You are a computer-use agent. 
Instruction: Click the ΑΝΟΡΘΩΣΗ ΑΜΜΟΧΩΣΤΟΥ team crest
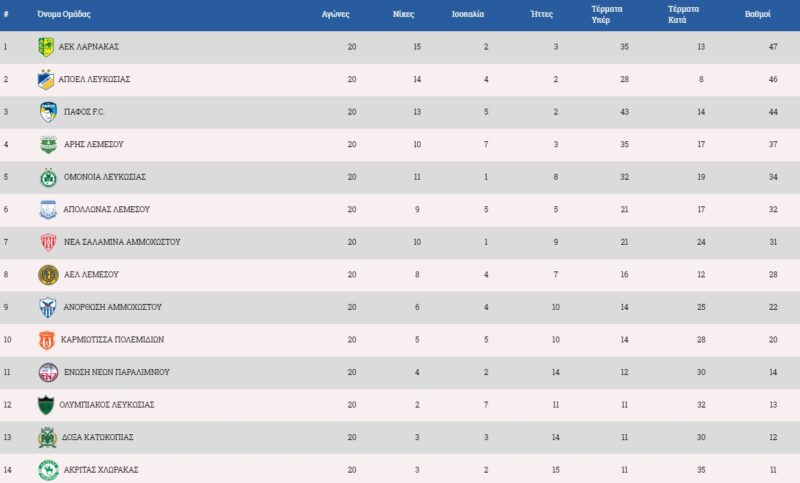[x=47, y=308]
